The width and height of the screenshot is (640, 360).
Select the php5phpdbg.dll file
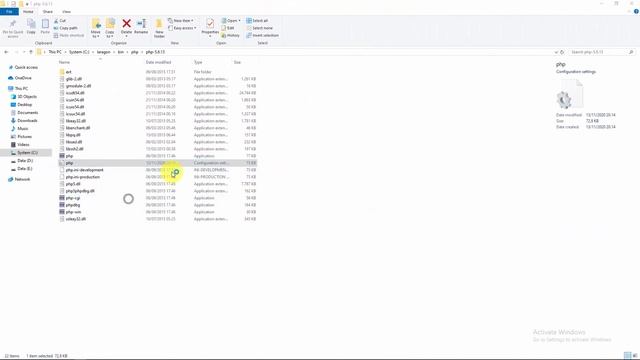[x=80, y=191]
